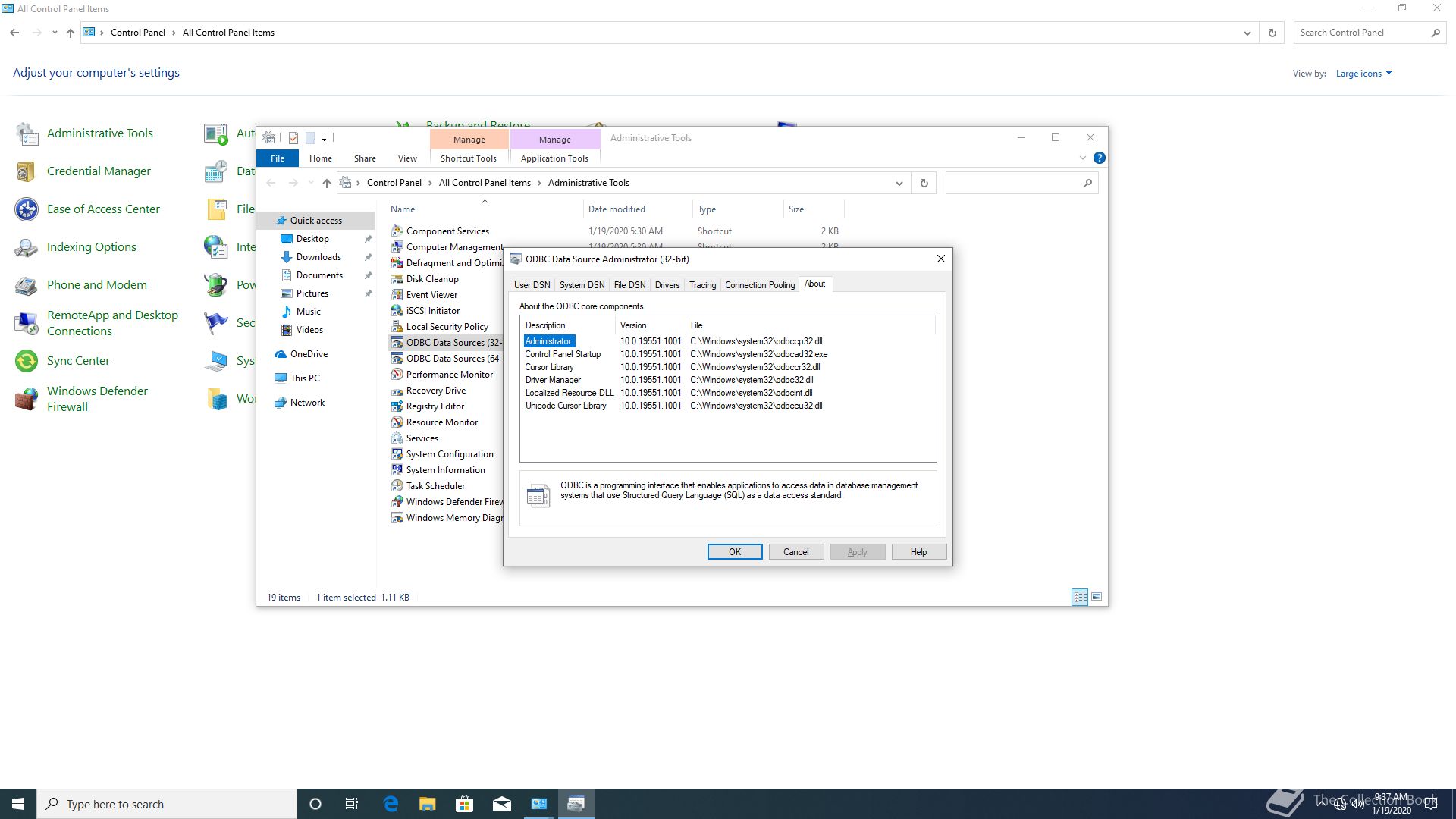1456x819 pixels.
Task: Open File menu in Administrative Tools
Action: point(278,158)
